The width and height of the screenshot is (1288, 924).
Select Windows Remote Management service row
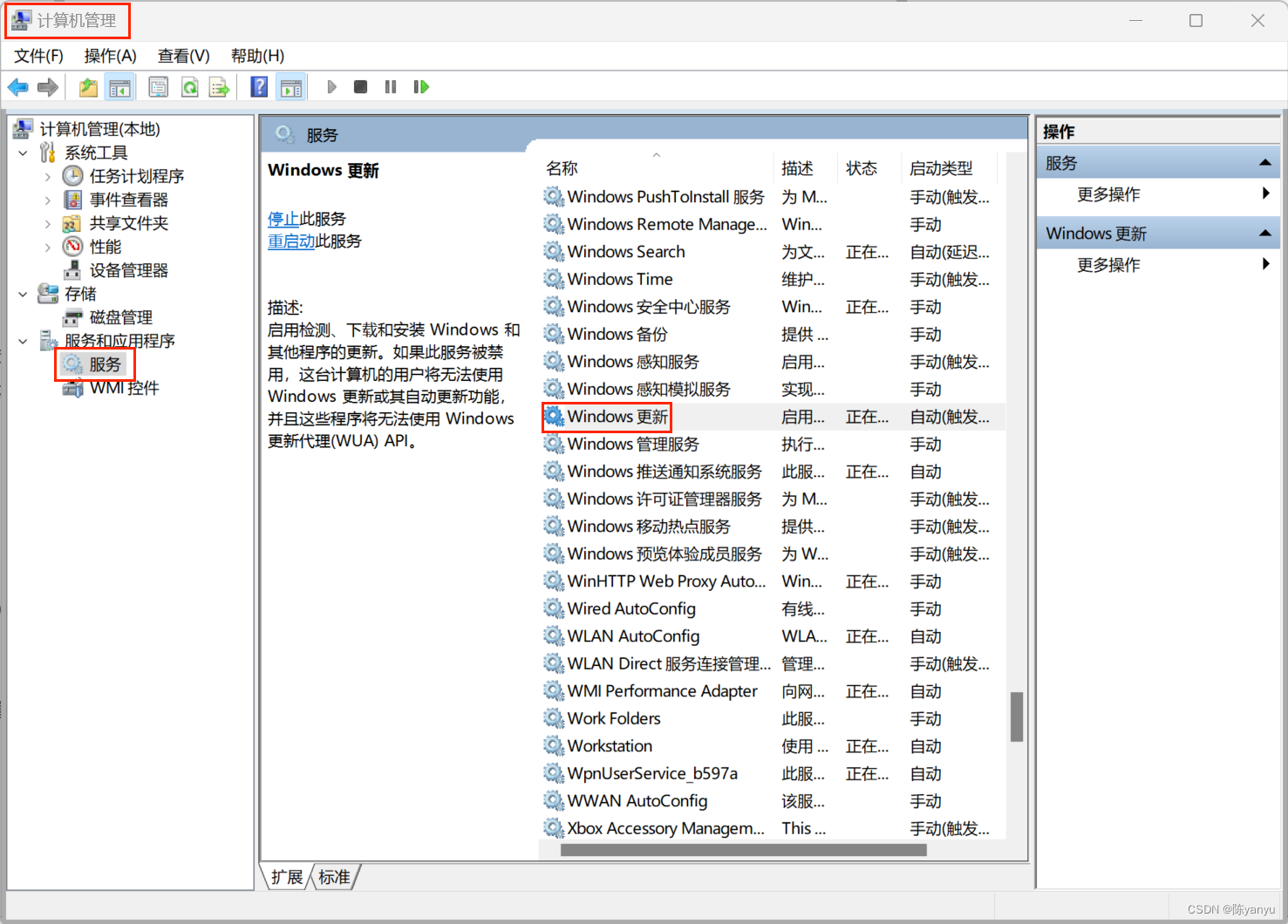pyautogui.click(x=773, y=224)
